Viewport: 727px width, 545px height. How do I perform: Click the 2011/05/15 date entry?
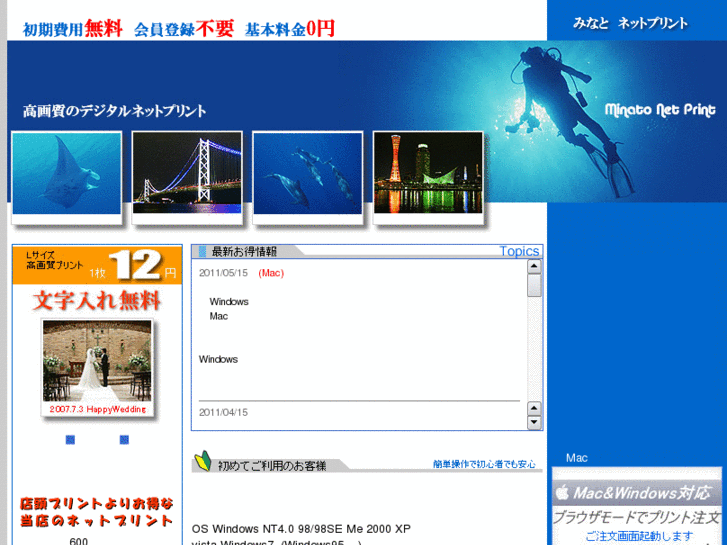pyautogui.click(x=223, y=273)
